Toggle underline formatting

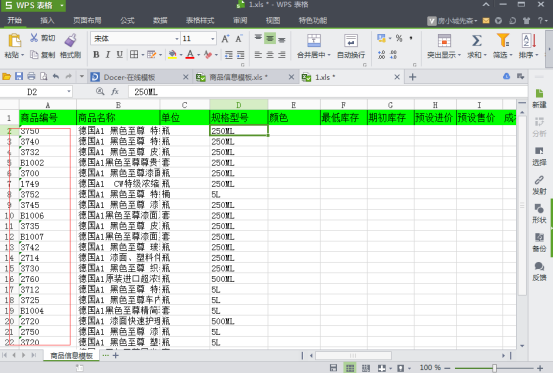pos(120,55)
